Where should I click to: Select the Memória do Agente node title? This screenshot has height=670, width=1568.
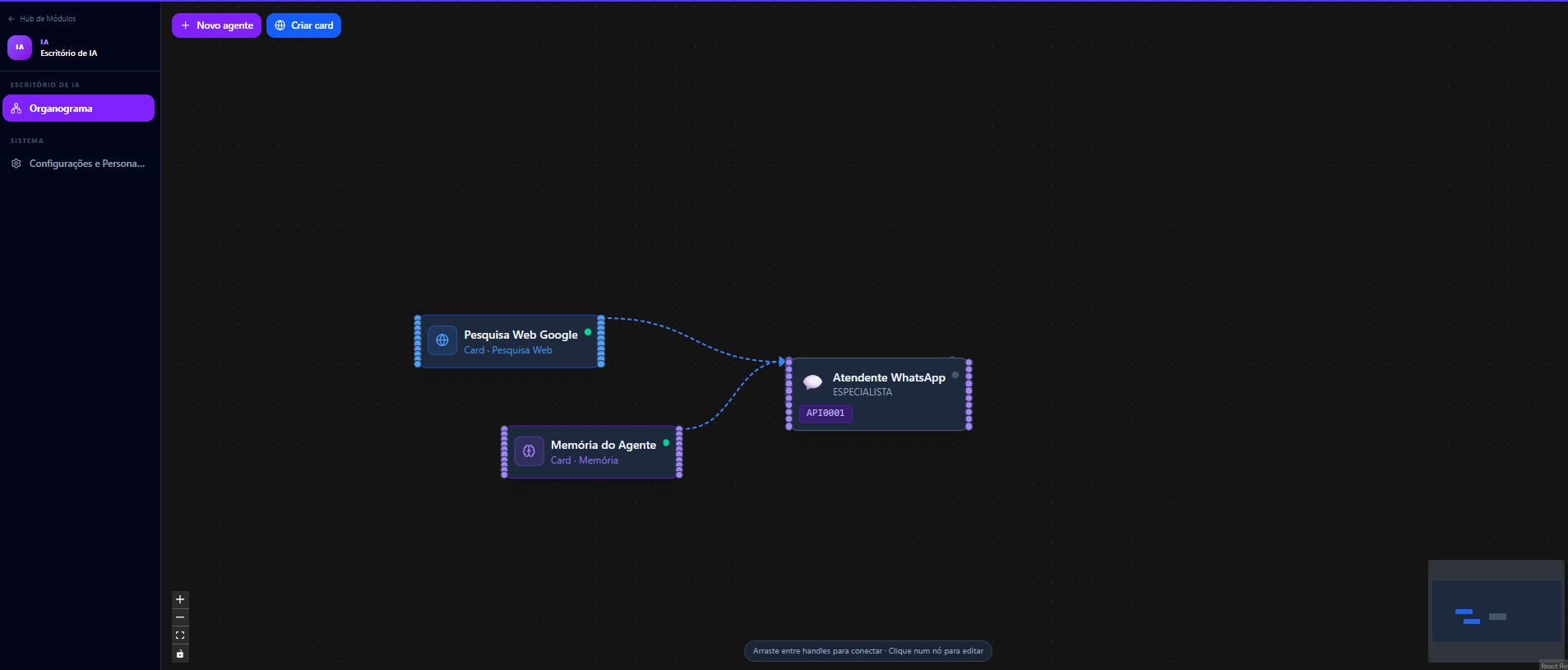point(604,445)
